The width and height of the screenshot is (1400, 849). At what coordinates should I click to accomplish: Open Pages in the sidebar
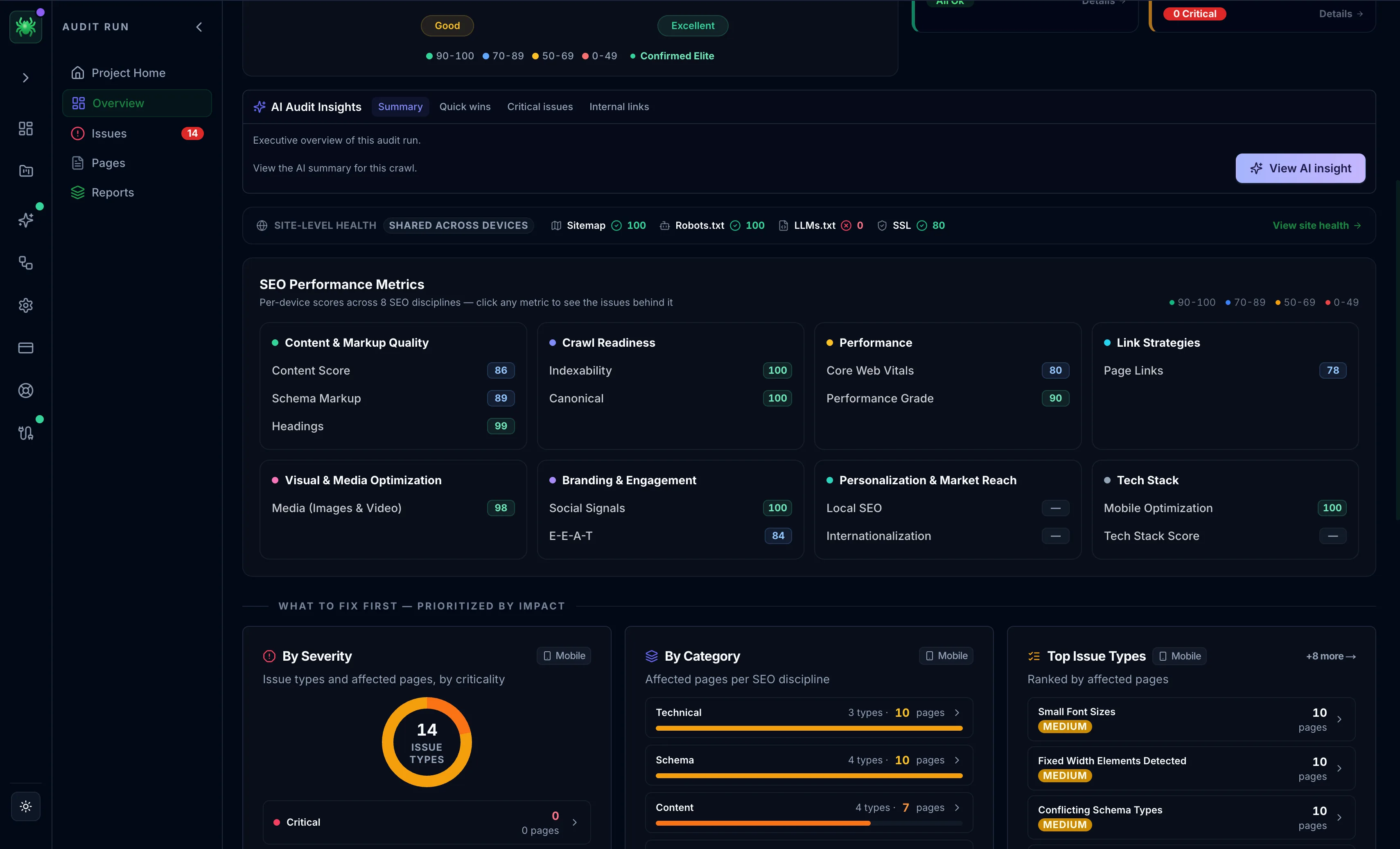[136, 163]
